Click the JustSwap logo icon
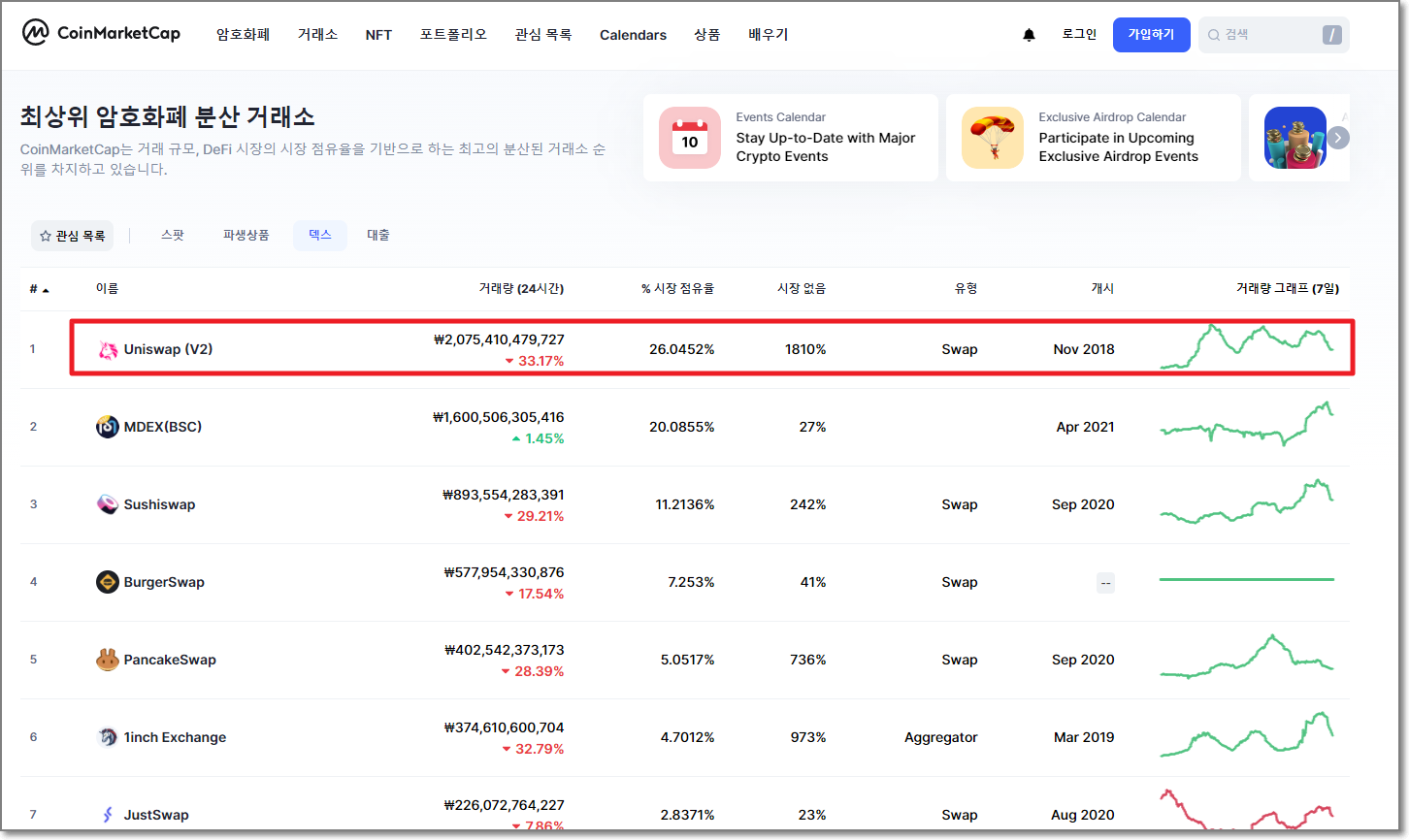The height and width of the screenshot is (840, 1409). click(108, 815)
